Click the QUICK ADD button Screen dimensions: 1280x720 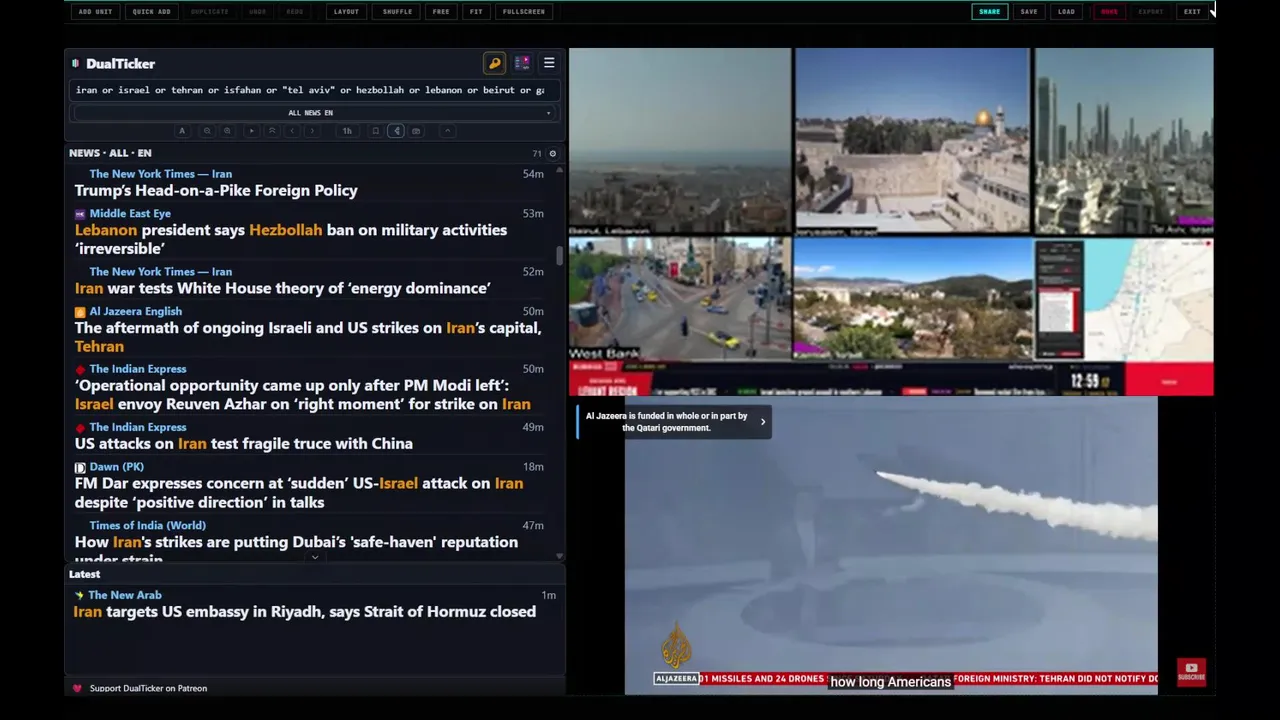tap(152, 12)
